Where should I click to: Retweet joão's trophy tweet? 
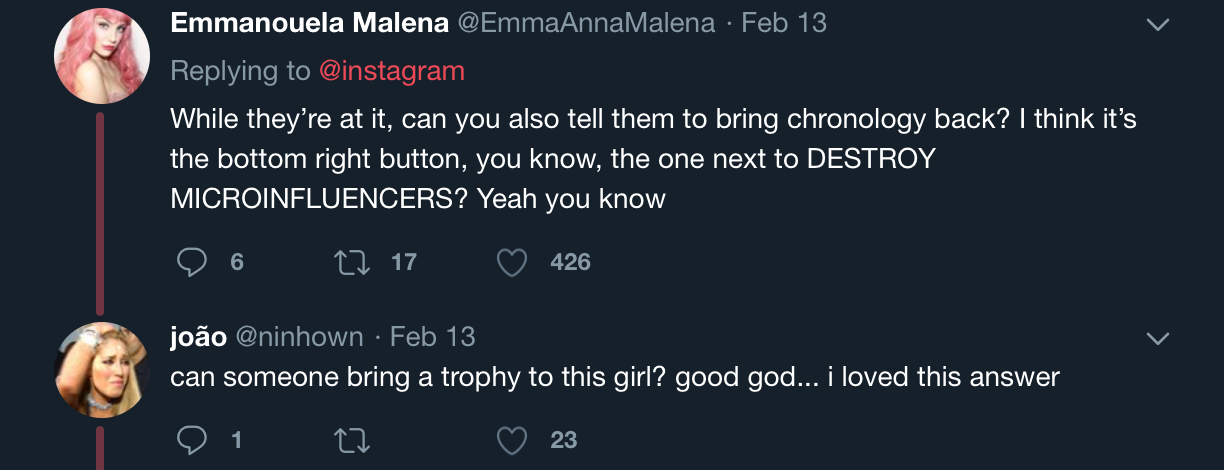[350, 439]
